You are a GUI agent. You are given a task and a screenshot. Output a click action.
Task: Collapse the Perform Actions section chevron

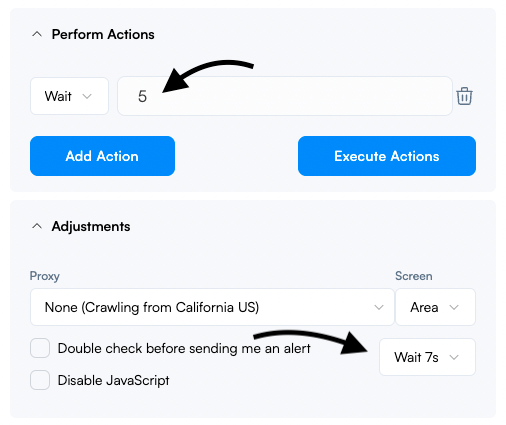[x=37, y=34]
